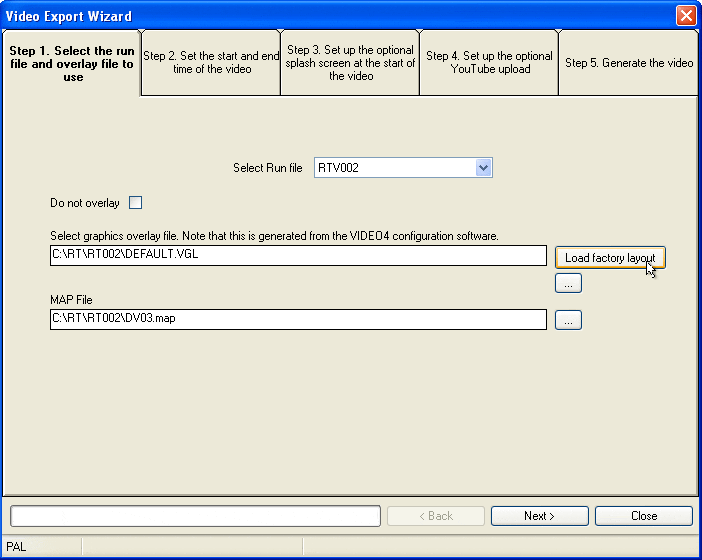Click the RTV002 run file value
This screenshot has width=702, height=560.
[x=395, y=168]
